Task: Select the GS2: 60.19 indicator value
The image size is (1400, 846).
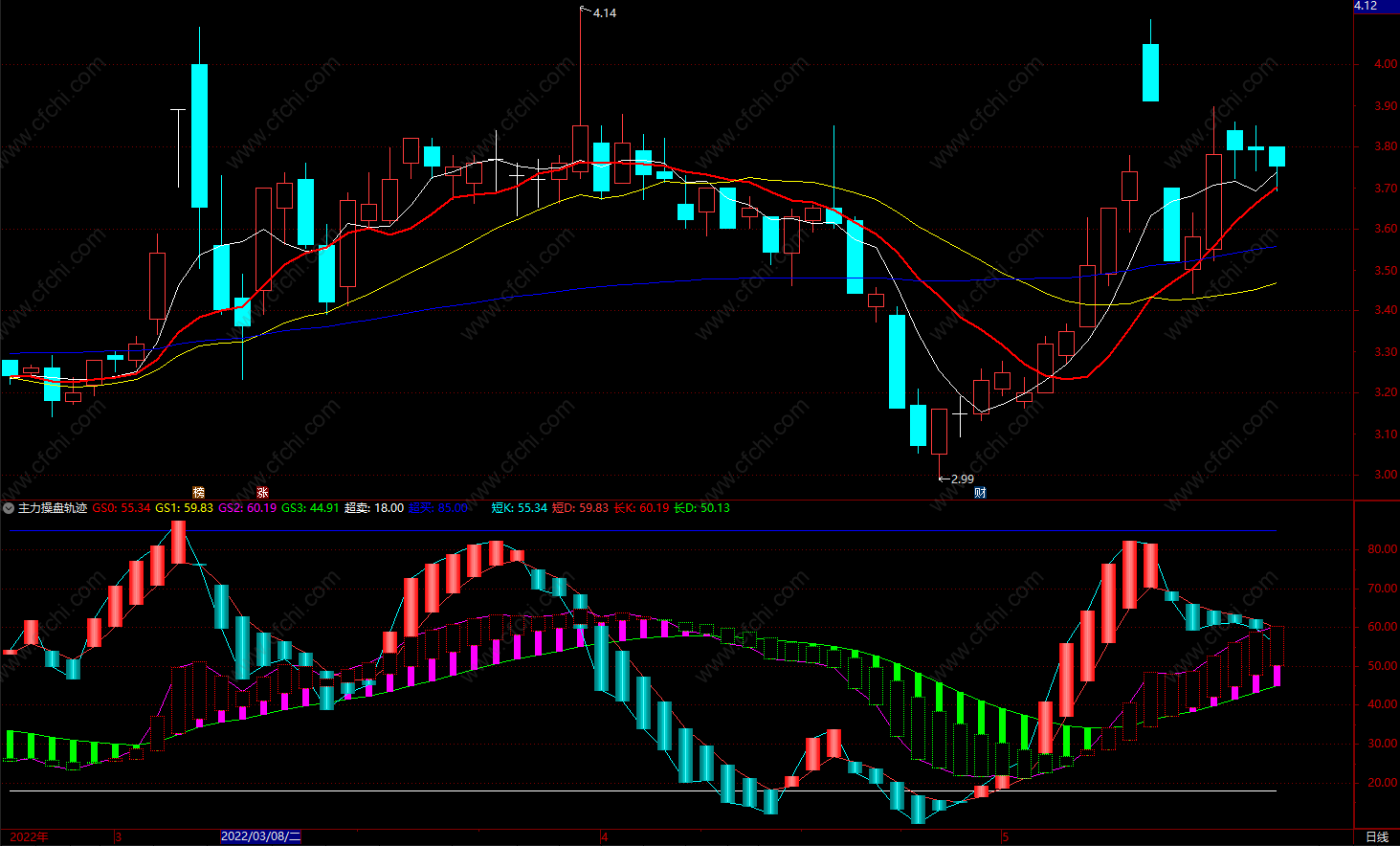Action: tap(247, 508)
